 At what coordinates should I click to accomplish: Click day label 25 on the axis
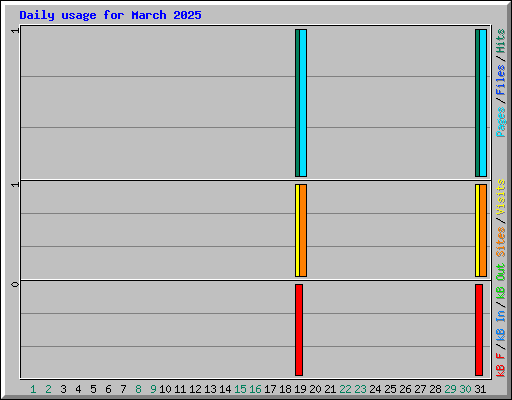(x=390, y=389)
